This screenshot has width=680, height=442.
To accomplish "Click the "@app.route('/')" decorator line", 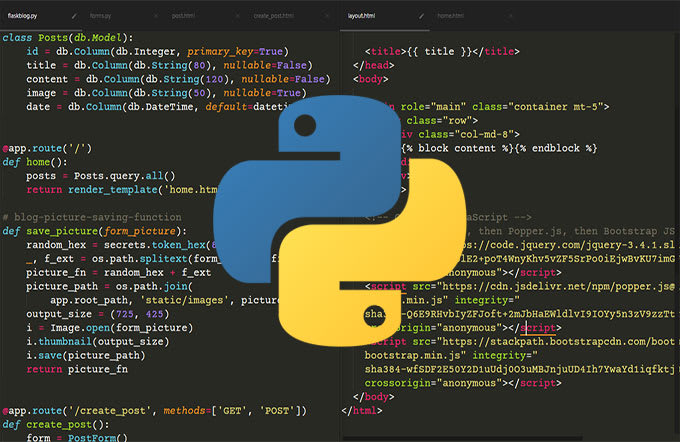I will click(x=47, y=148).
